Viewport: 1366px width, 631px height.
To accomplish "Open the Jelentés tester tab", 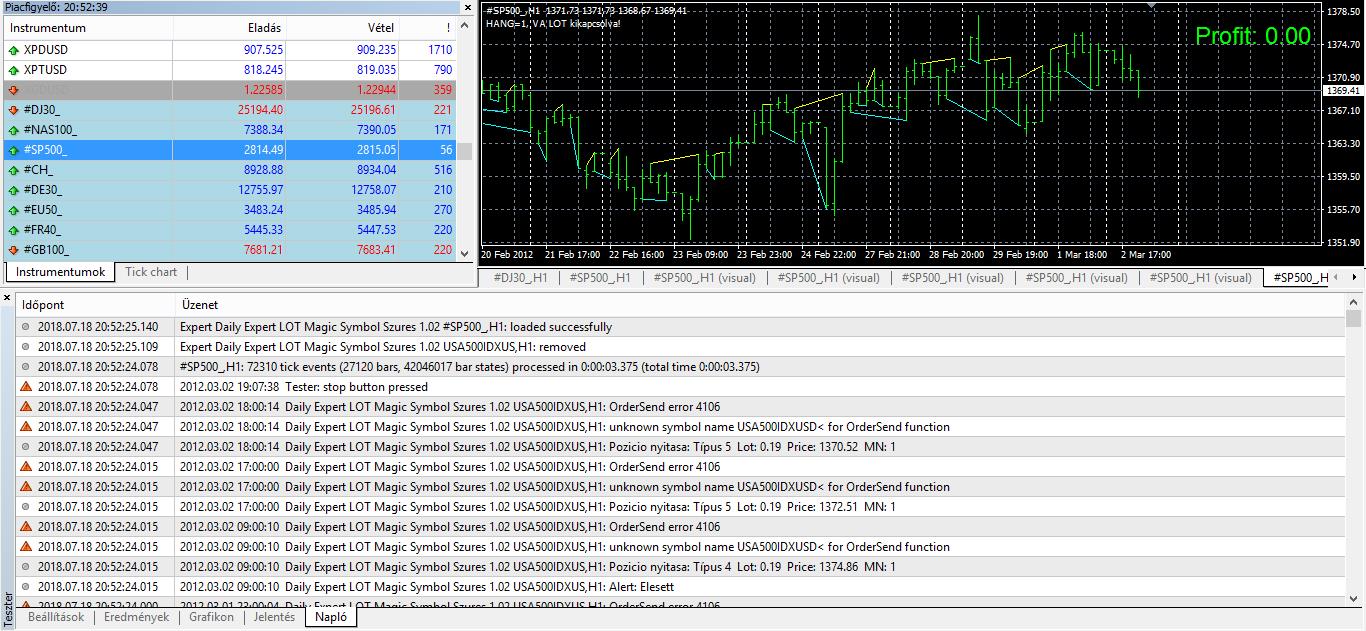I will [275, 617].
